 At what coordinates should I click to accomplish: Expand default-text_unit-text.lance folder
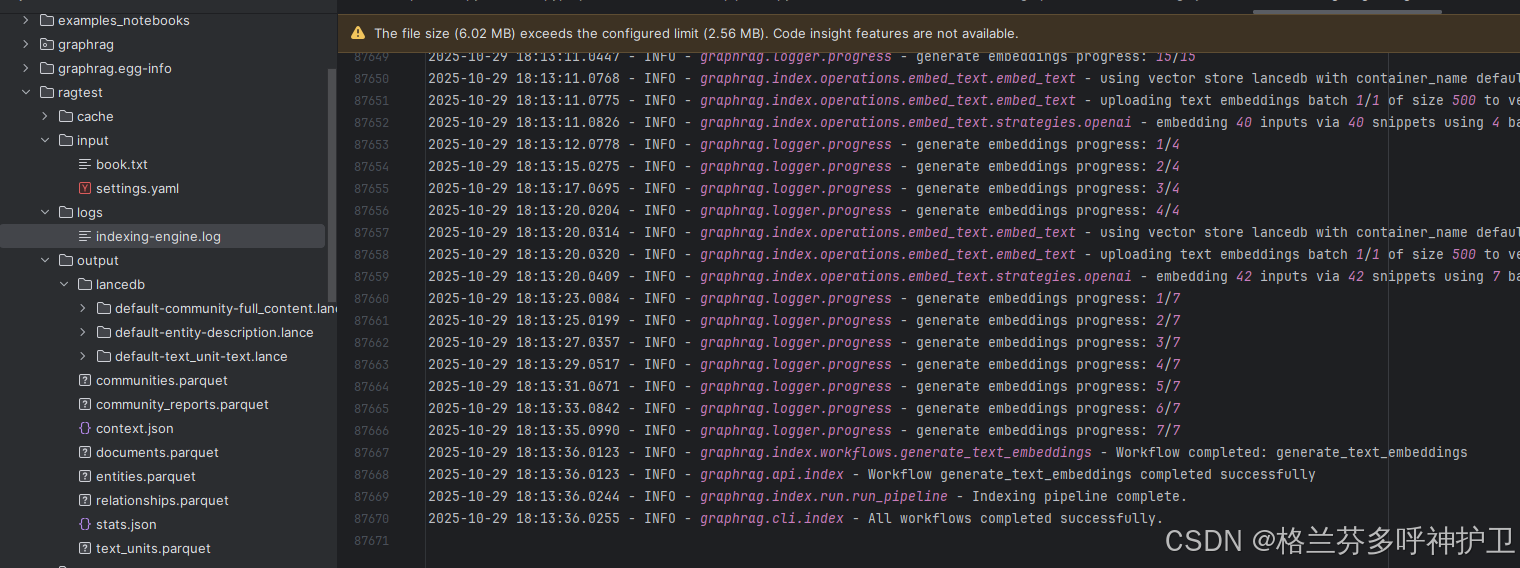click(x=83, y=356)
